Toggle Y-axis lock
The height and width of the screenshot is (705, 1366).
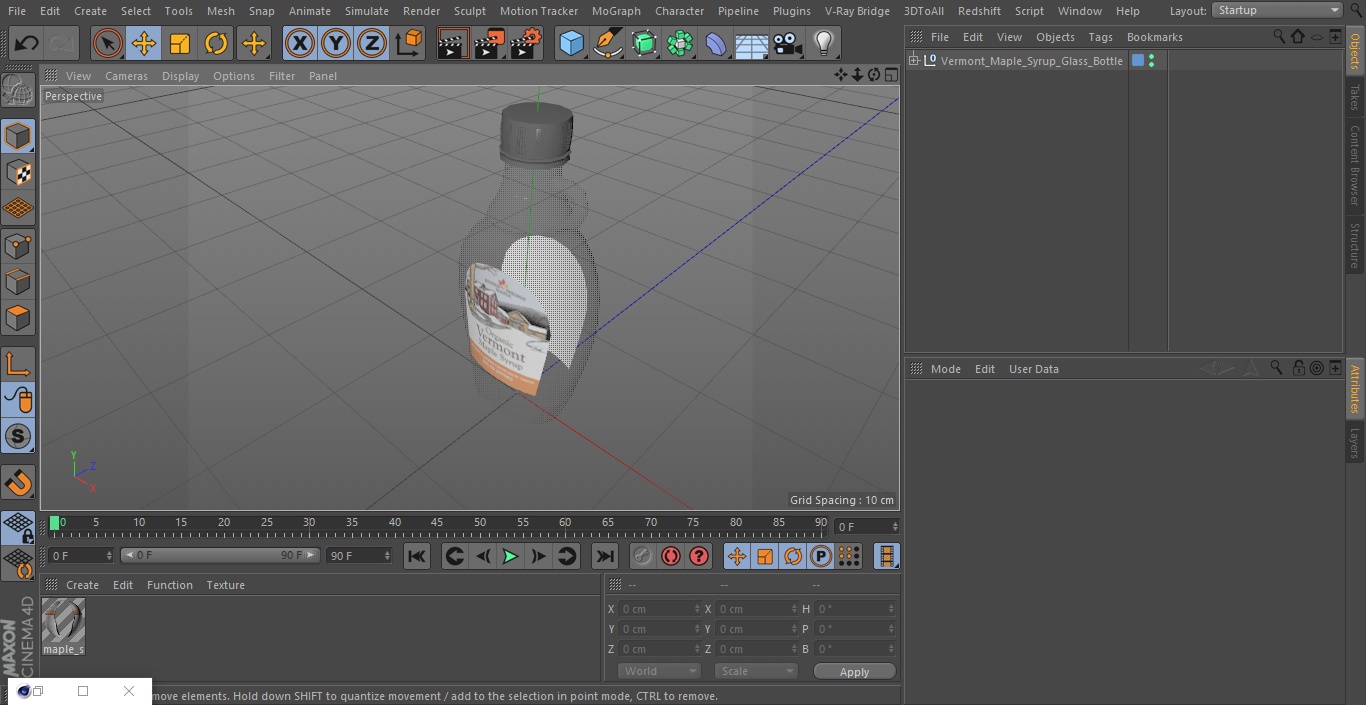(x=336, y=43)
